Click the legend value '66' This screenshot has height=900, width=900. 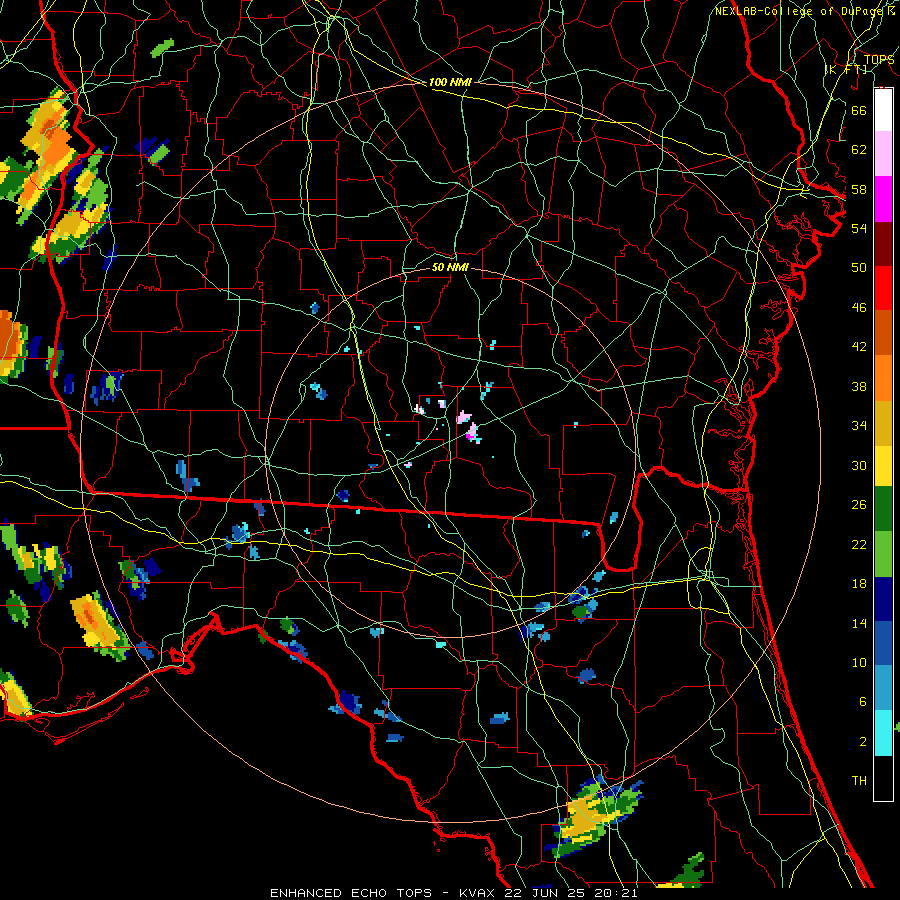859,110
